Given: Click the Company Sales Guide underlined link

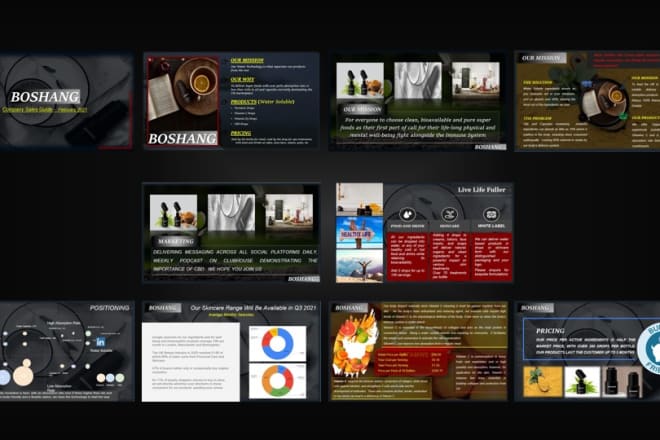Looking at the screenshot, I should click(x=45, y=109).
